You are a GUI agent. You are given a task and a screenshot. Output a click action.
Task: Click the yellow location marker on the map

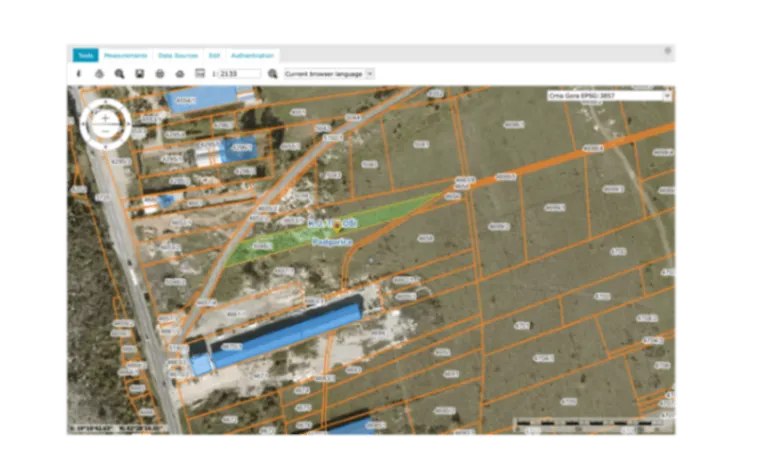click(x=337, y=229)
